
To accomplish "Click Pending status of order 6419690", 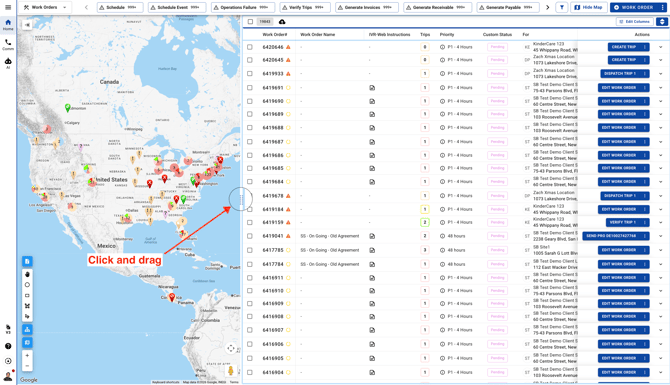I will 497,101.
